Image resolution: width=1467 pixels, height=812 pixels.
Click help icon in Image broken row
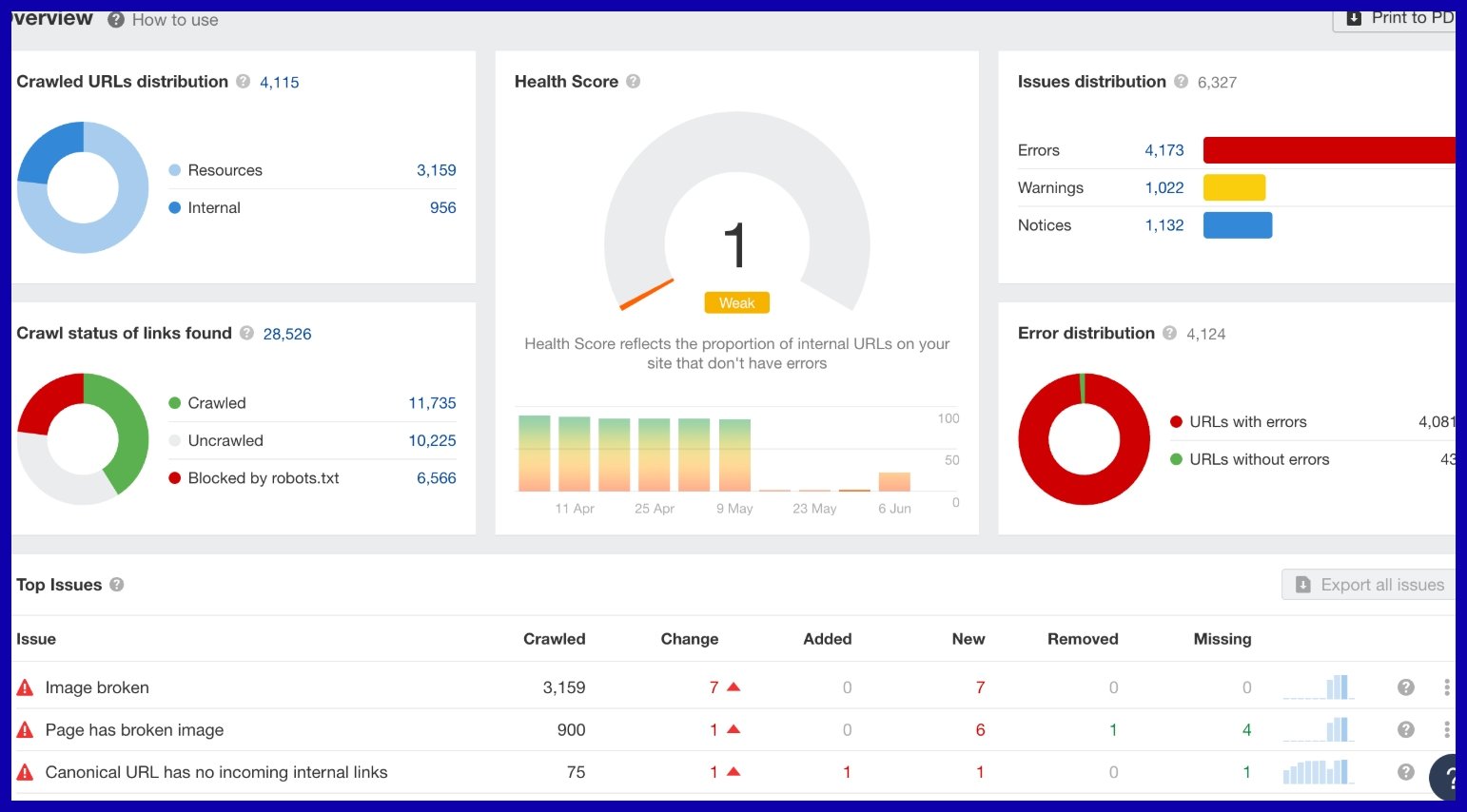pyautogui.click(x=1405, y=687)
